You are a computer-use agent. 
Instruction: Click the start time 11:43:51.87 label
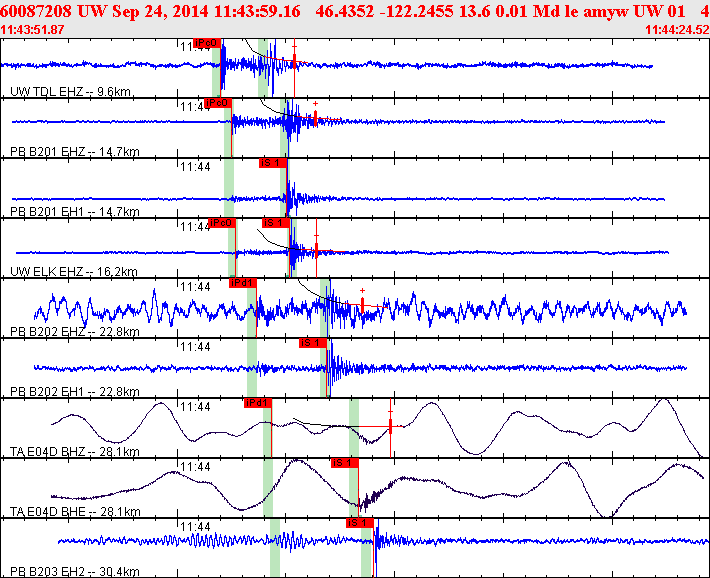pos(33,30)
